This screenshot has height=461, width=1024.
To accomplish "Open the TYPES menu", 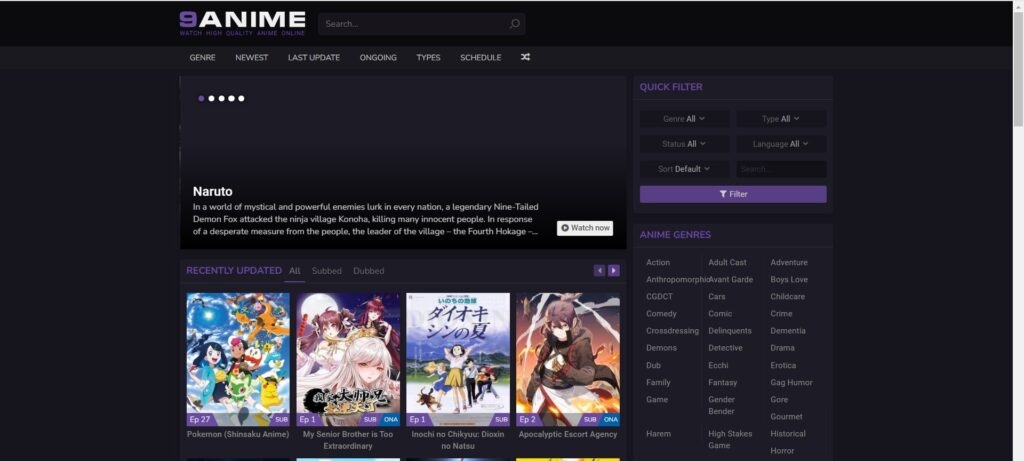I will (x=428, y=57).
